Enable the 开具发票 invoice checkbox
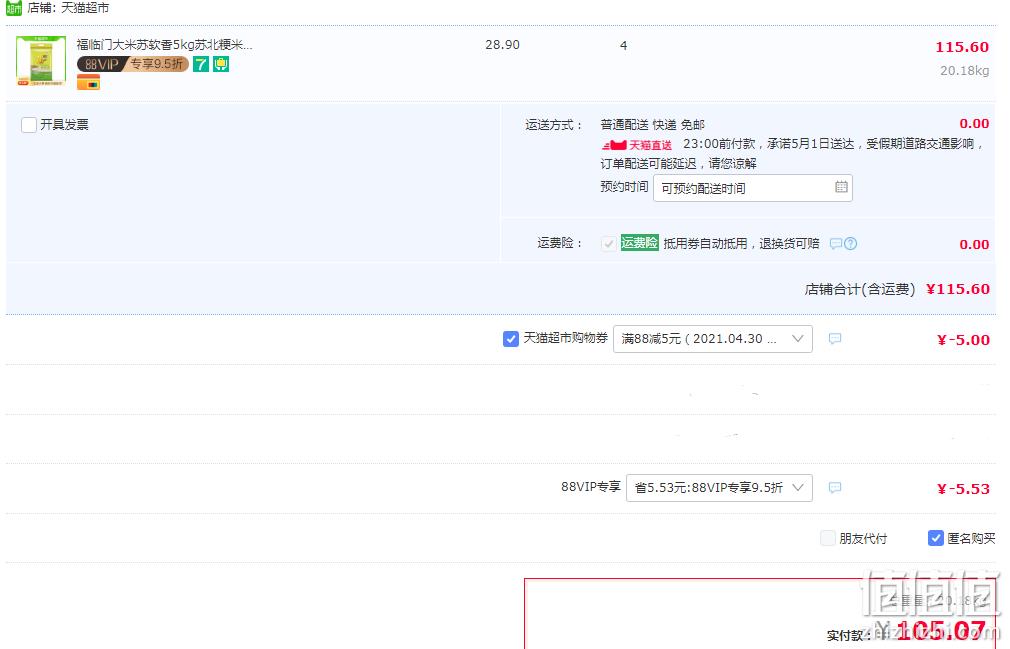 28,125
